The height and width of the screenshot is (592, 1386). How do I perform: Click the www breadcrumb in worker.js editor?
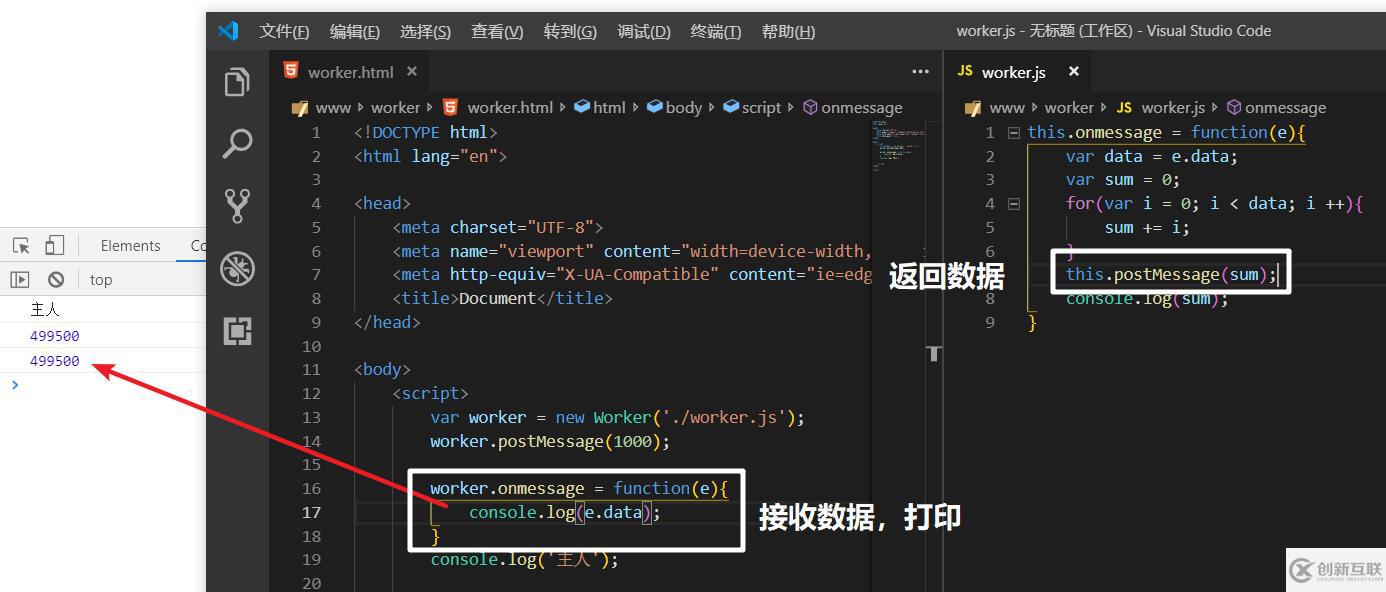[x=1007, y=108]
